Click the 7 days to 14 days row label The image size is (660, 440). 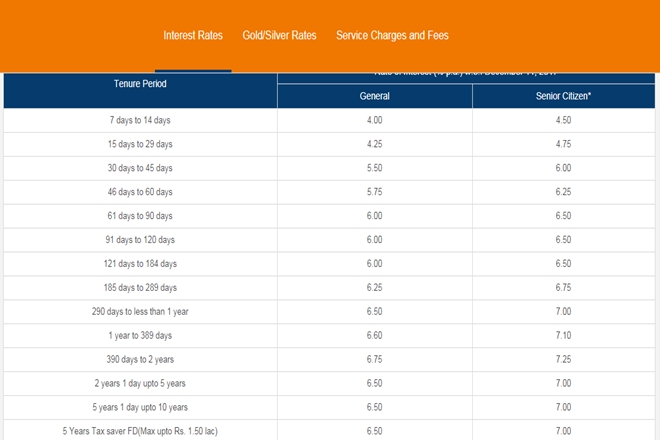click(x=140, y=120)
